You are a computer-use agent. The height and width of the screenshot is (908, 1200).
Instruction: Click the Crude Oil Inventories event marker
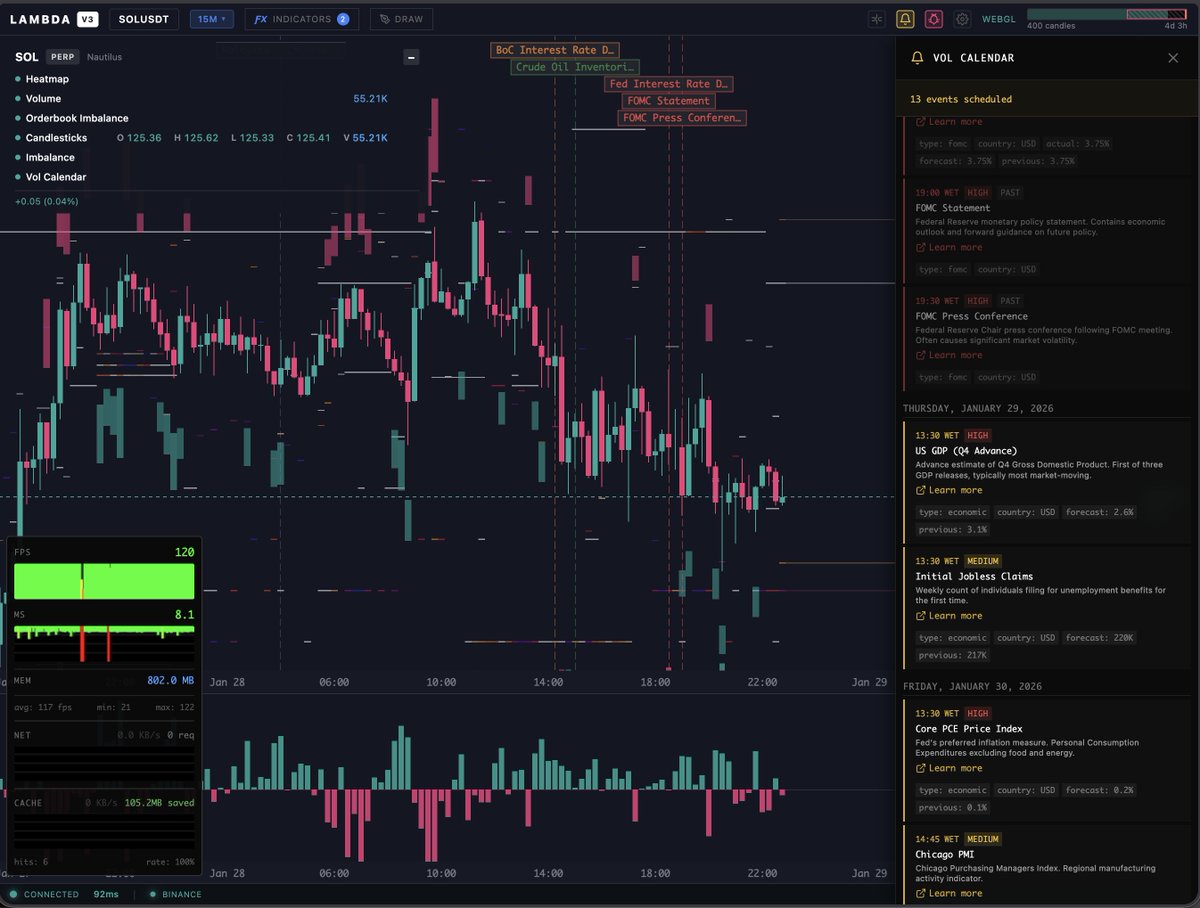tap(575, 67)
